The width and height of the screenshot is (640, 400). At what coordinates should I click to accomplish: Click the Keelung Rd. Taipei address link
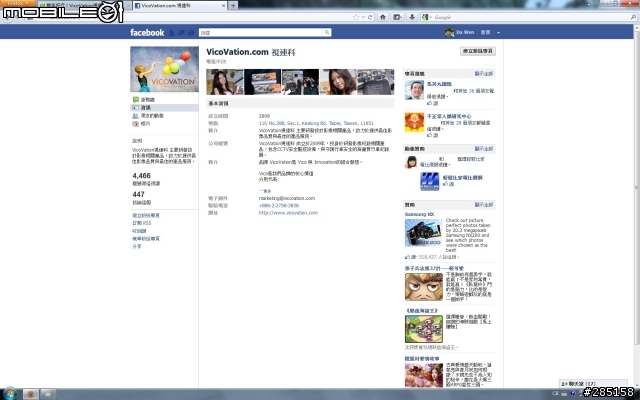pyautogui.click(x=316, y=123)
